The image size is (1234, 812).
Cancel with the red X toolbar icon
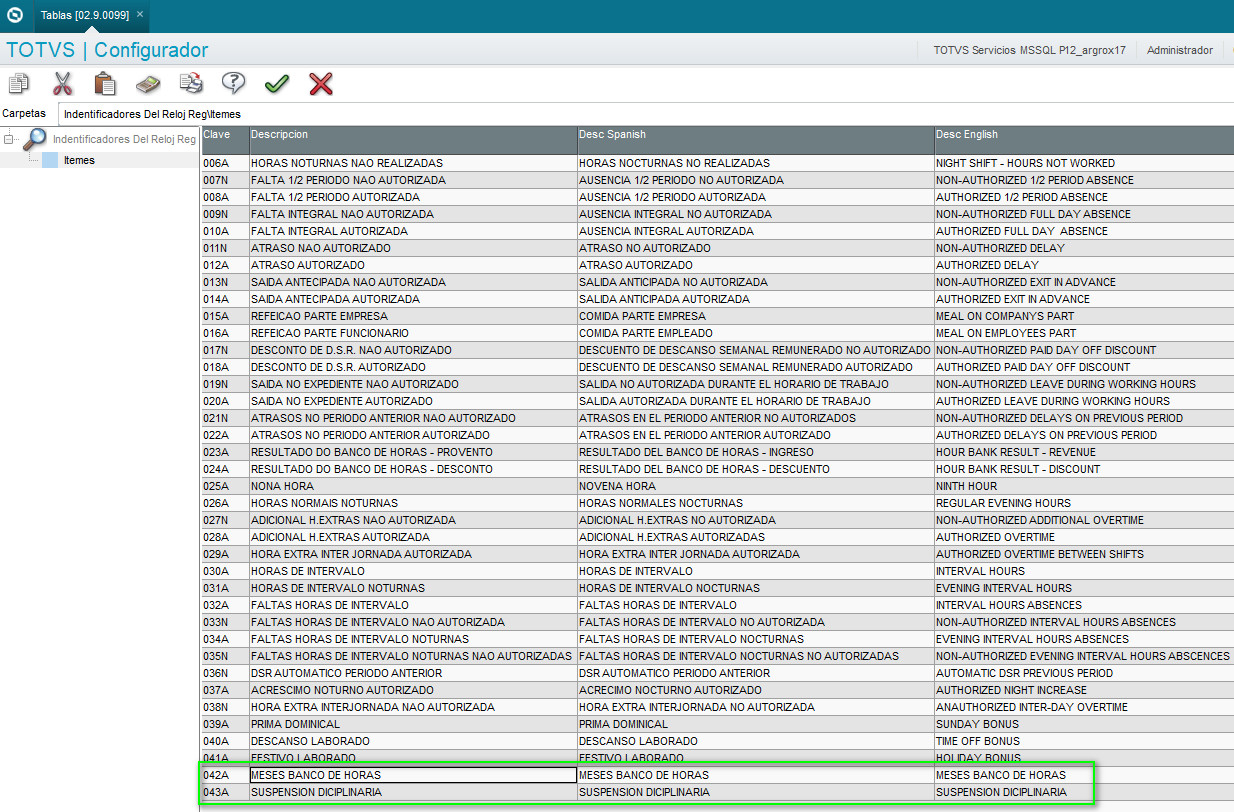[321, 84]
